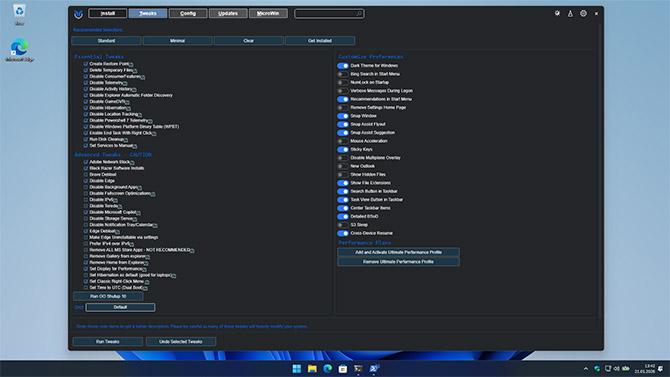This screenshot has height=377, width=670.
Task: Click Remove Ultimate Performance Profile
Action: click(398, 262)
